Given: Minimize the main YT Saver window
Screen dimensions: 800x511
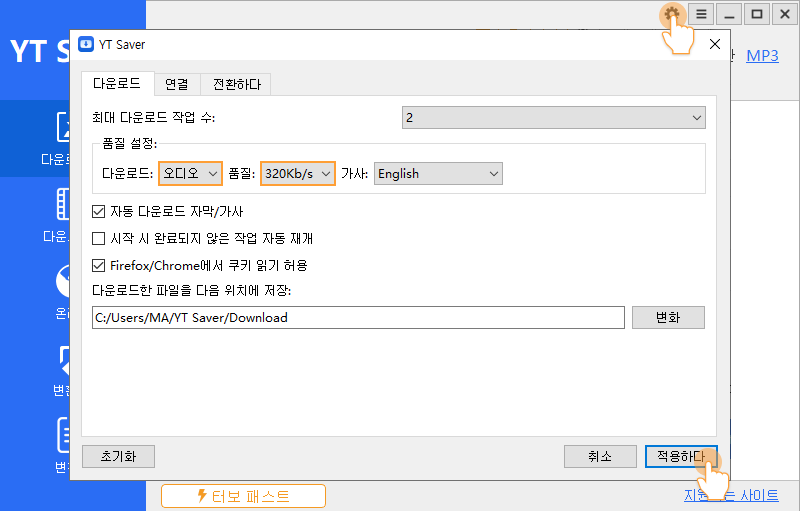Looking at the screenshot, I should [x=729, y=14].
